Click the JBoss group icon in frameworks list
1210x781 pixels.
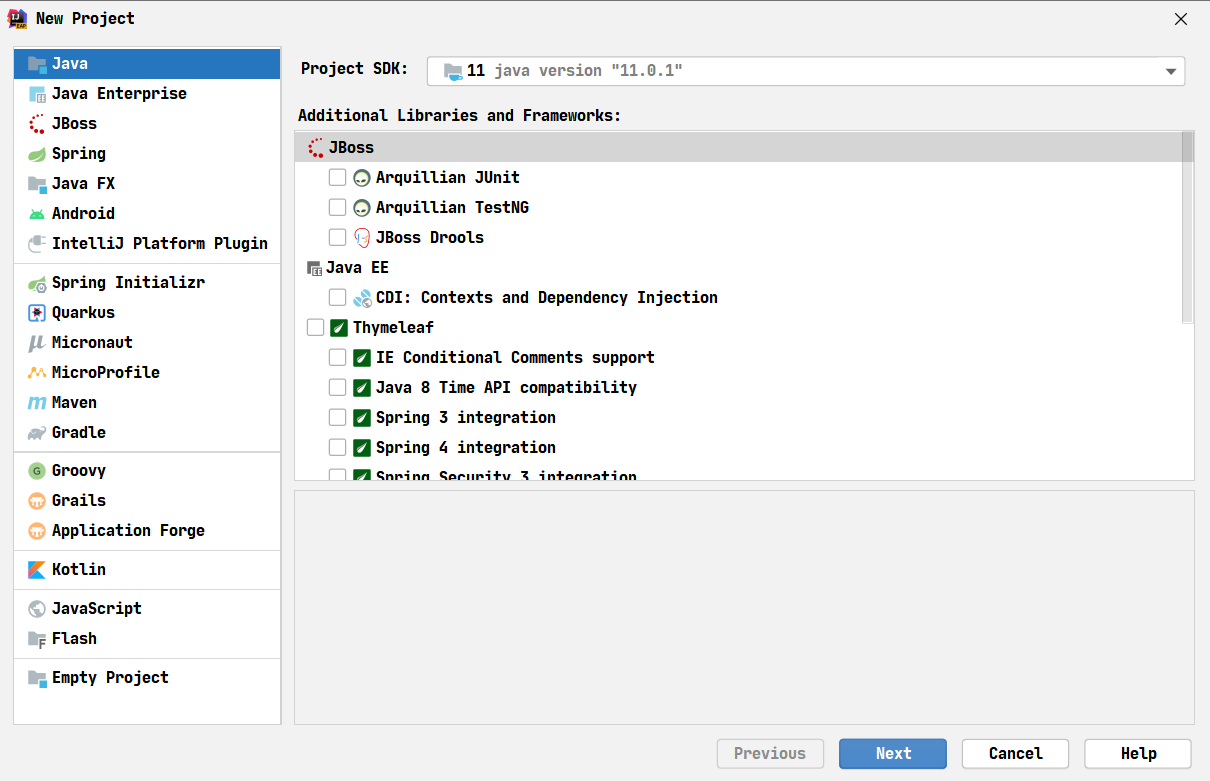point(316,148)
